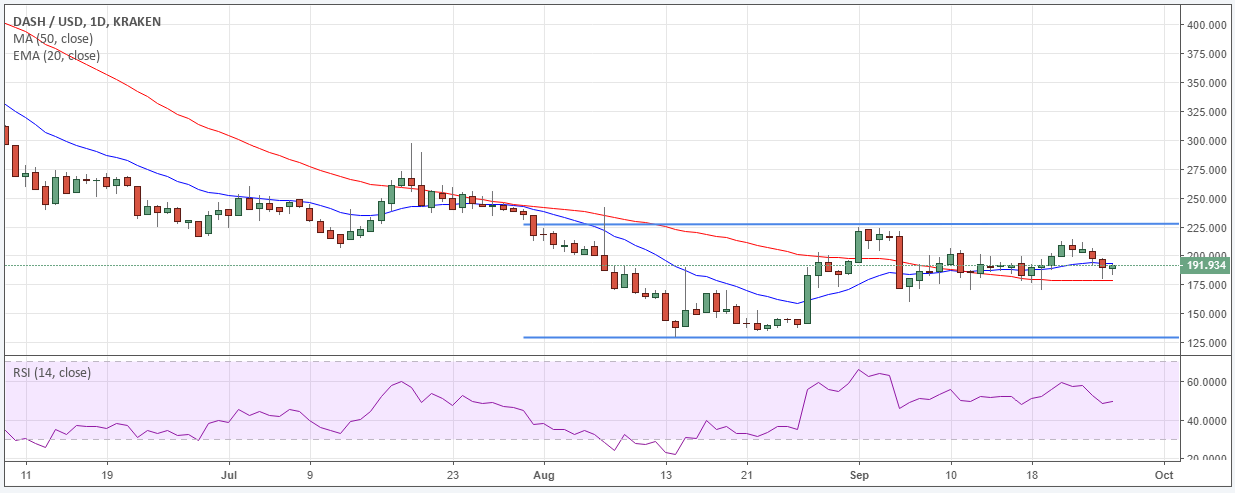Click the 250.000 price axis label
The image size is (1235, 493).
coord(1205,199)
